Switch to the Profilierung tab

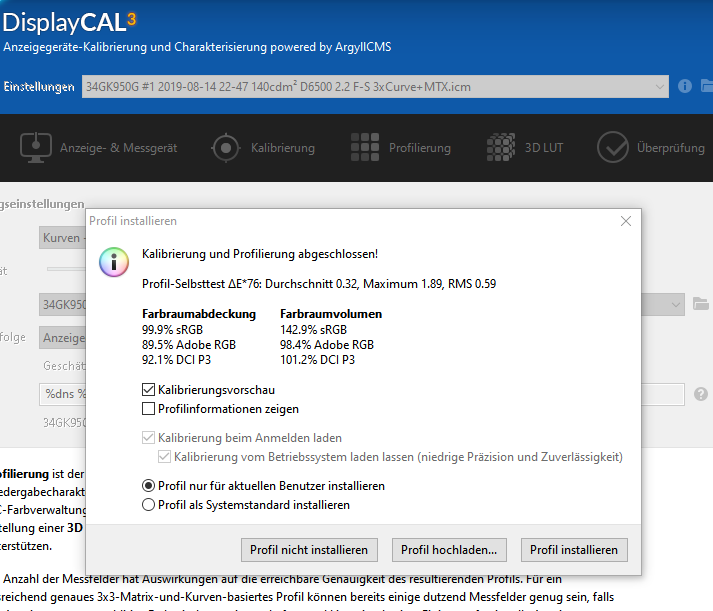401,148
